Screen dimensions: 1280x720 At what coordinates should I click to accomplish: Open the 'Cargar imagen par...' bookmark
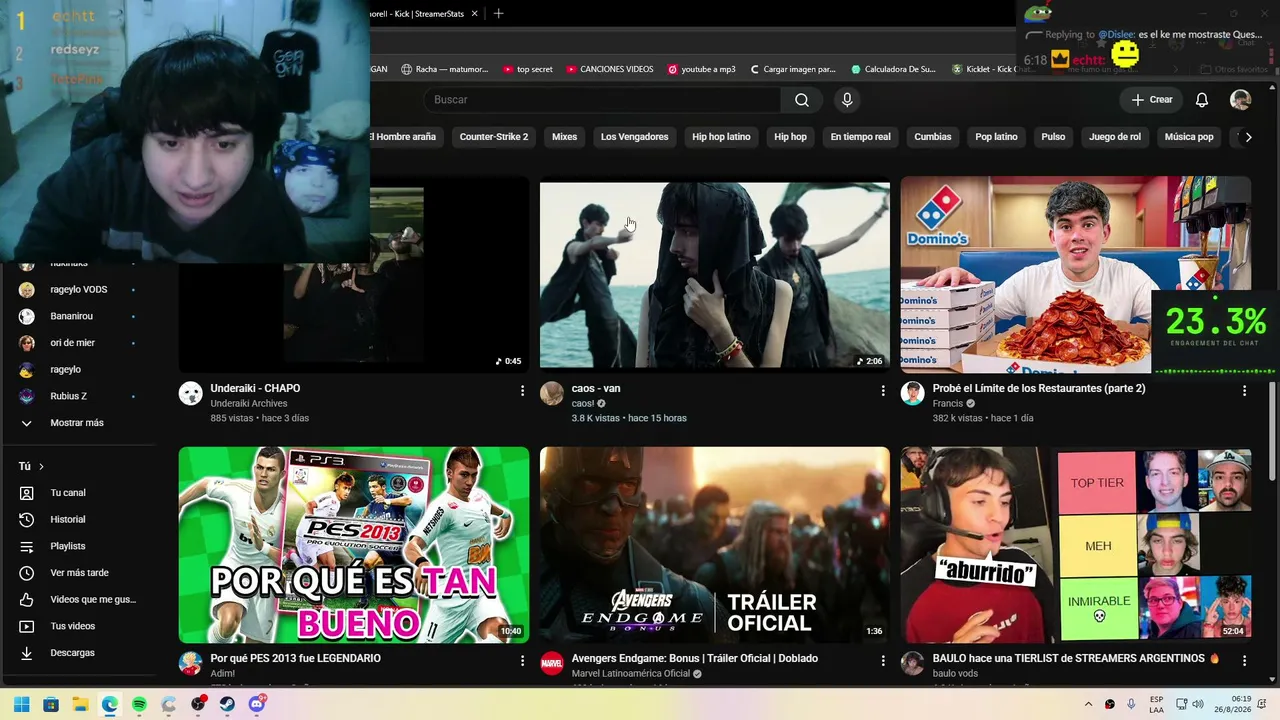coord(792,69)
